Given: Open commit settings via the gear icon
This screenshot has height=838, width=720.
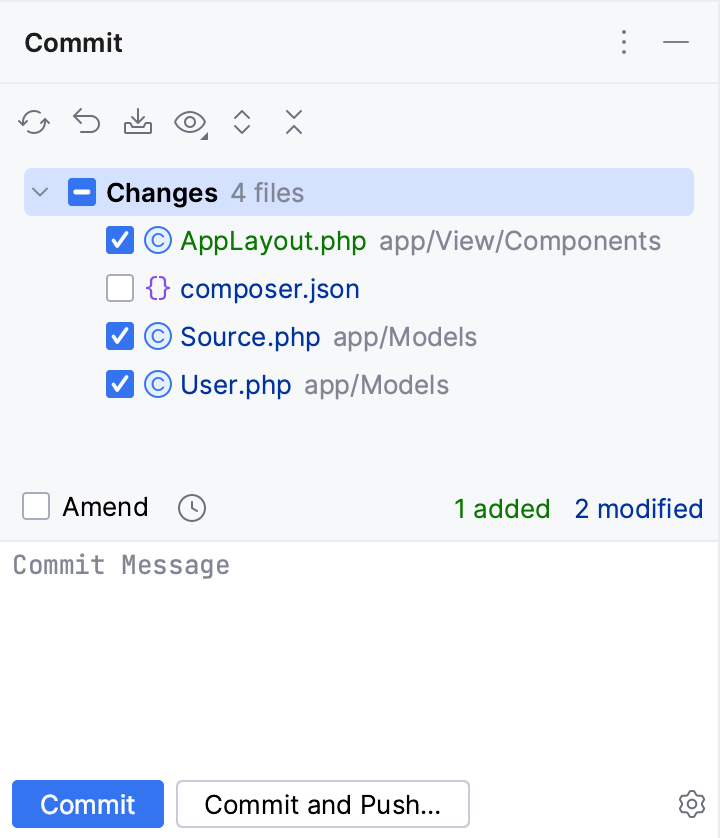Looking at the screenshot, I should pyautogui.click(x=691, y=804).
